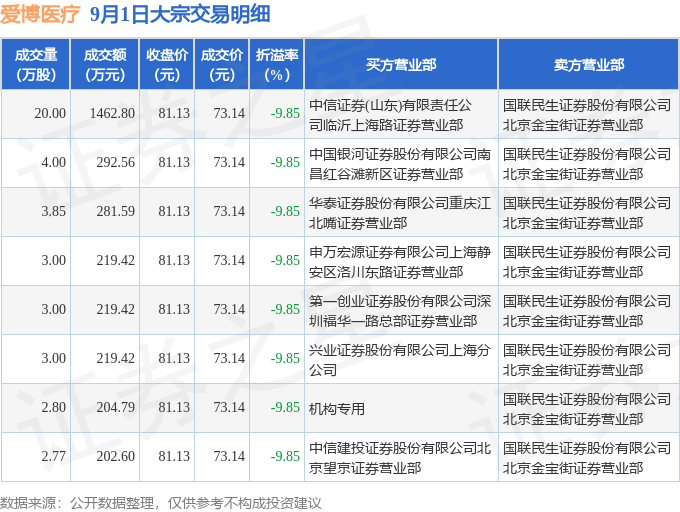The height and width of the screenshot is (512, 680).
Task: Click buyer 申万宏源证券 上海静安区
Action: 400,262
